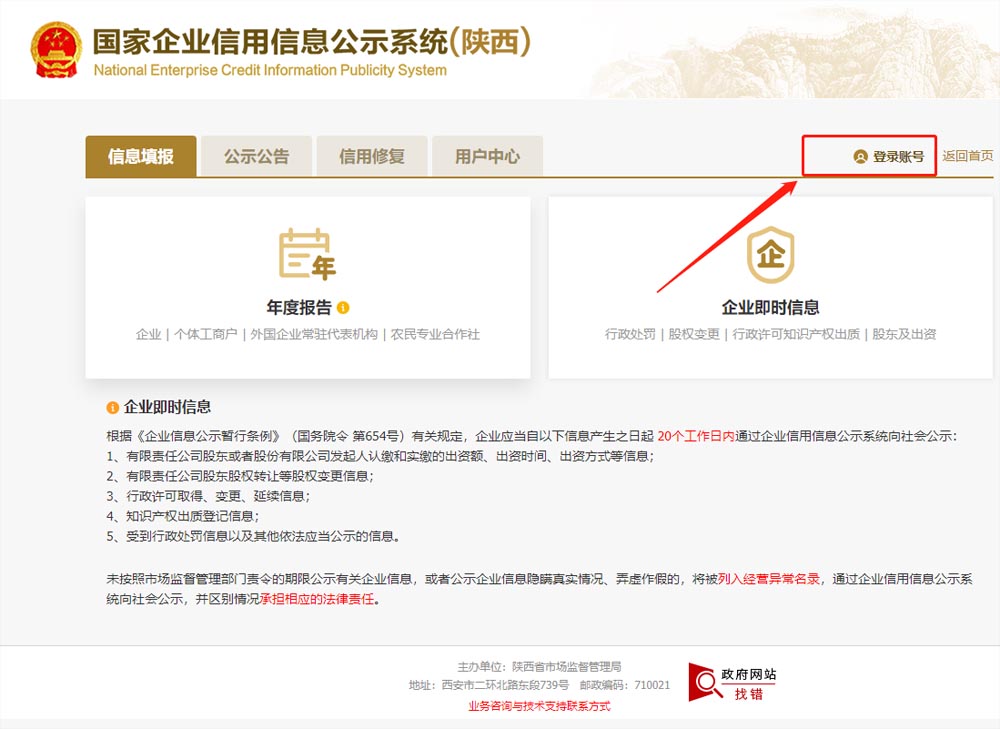Open 业务咨询与技术支持联系方式 link
The height and width of the screenshot is (729, 1000).
pyautogui.click(x=540, y=706)
